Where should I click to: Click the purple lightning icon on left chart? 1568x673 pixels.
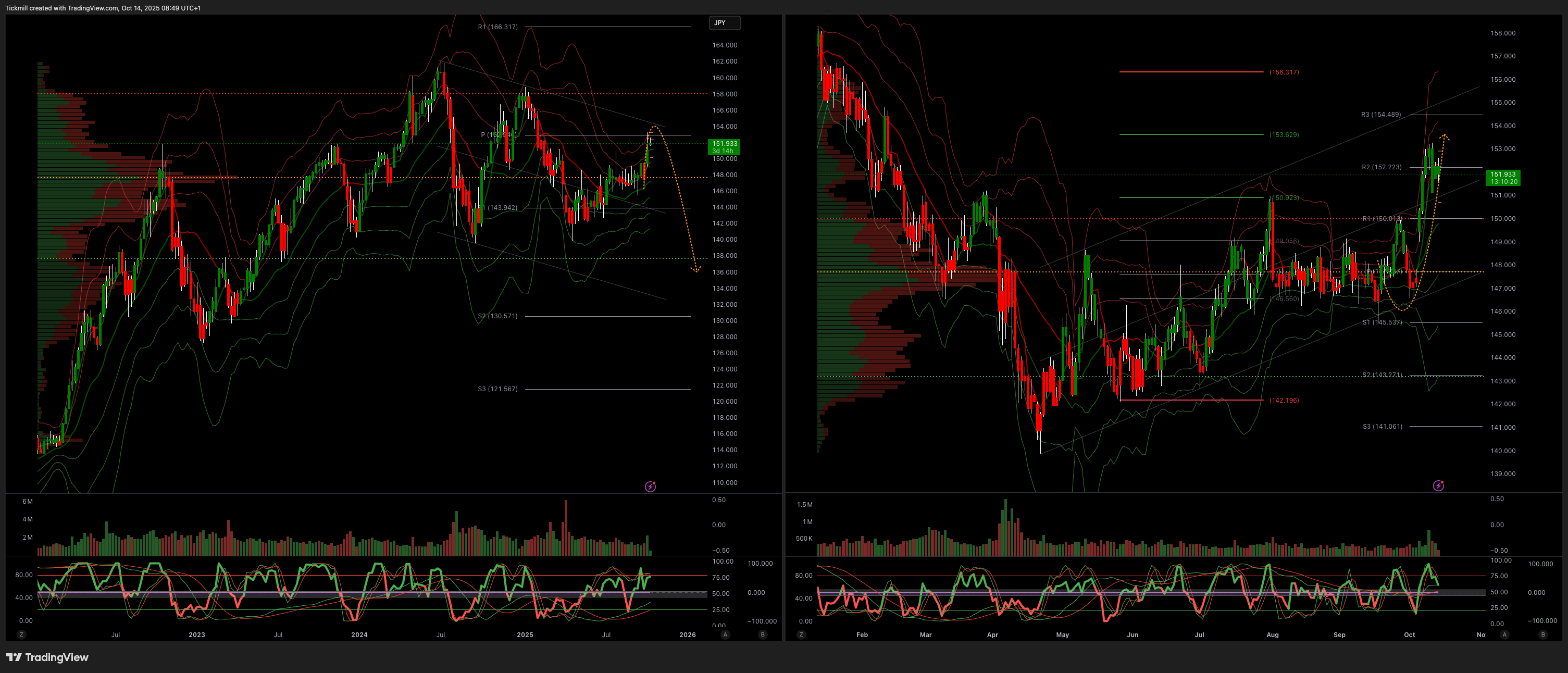pyautogui.click(x=650, y=486)
